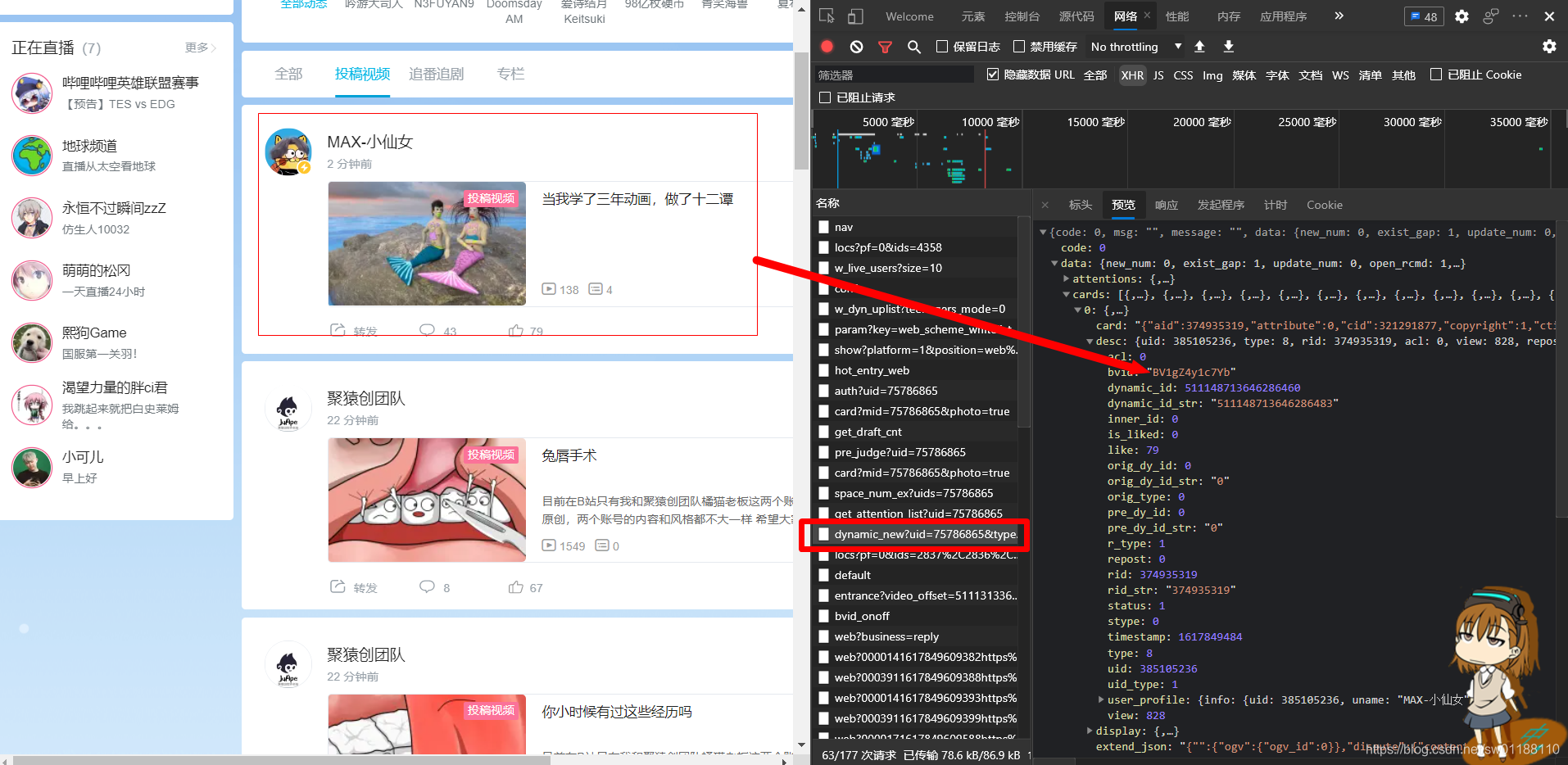
Task: Open comments of 兔唇手术 post
Action: (x=427, y=586)
